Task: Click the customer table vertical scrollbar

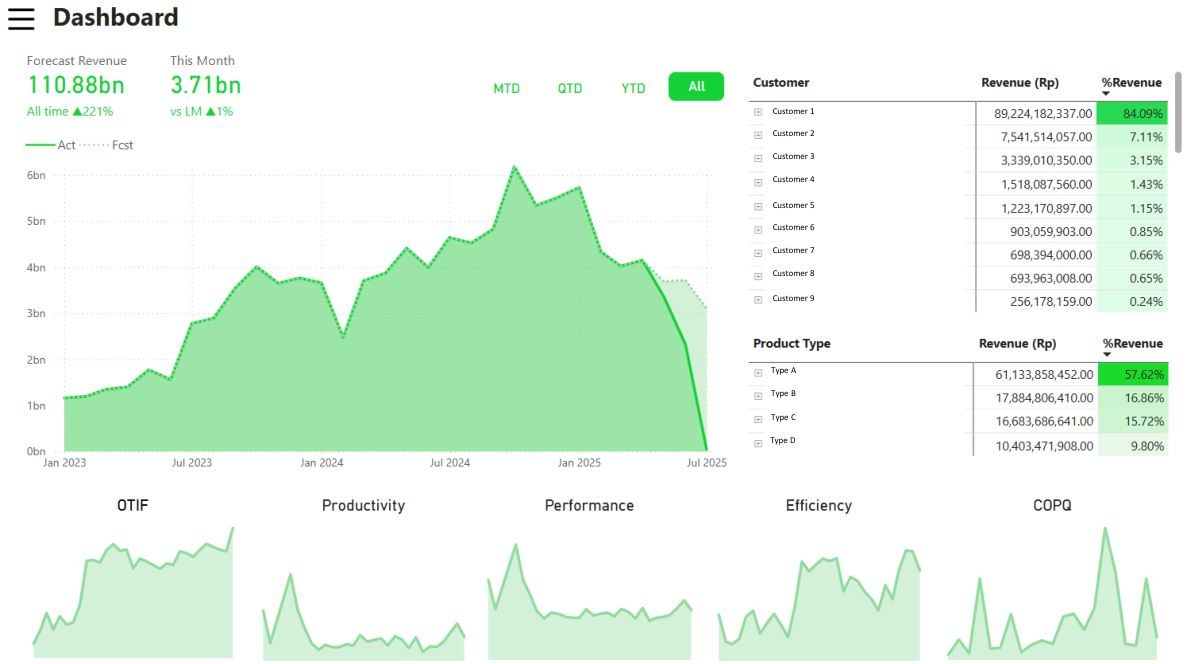Action: point(1178,113)
